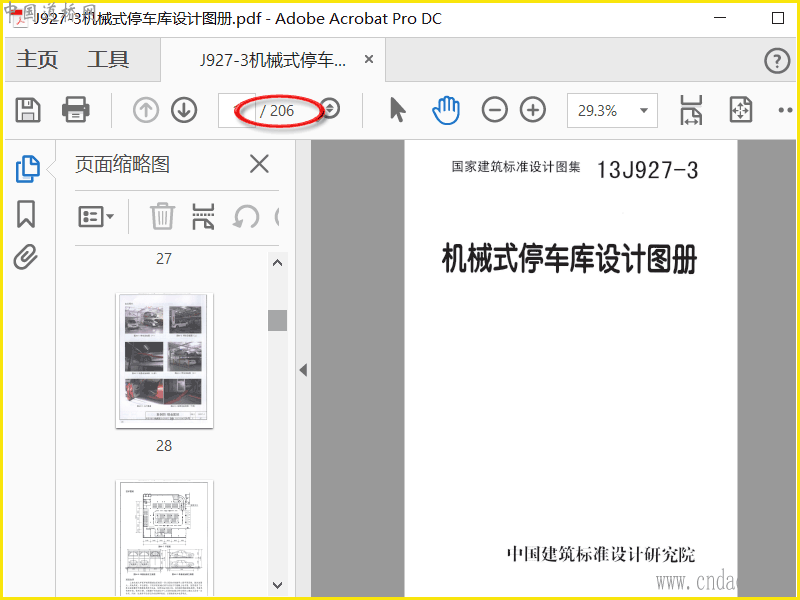Zoom in with the plus icon
The image size is (800, 600).
point(533,110)
